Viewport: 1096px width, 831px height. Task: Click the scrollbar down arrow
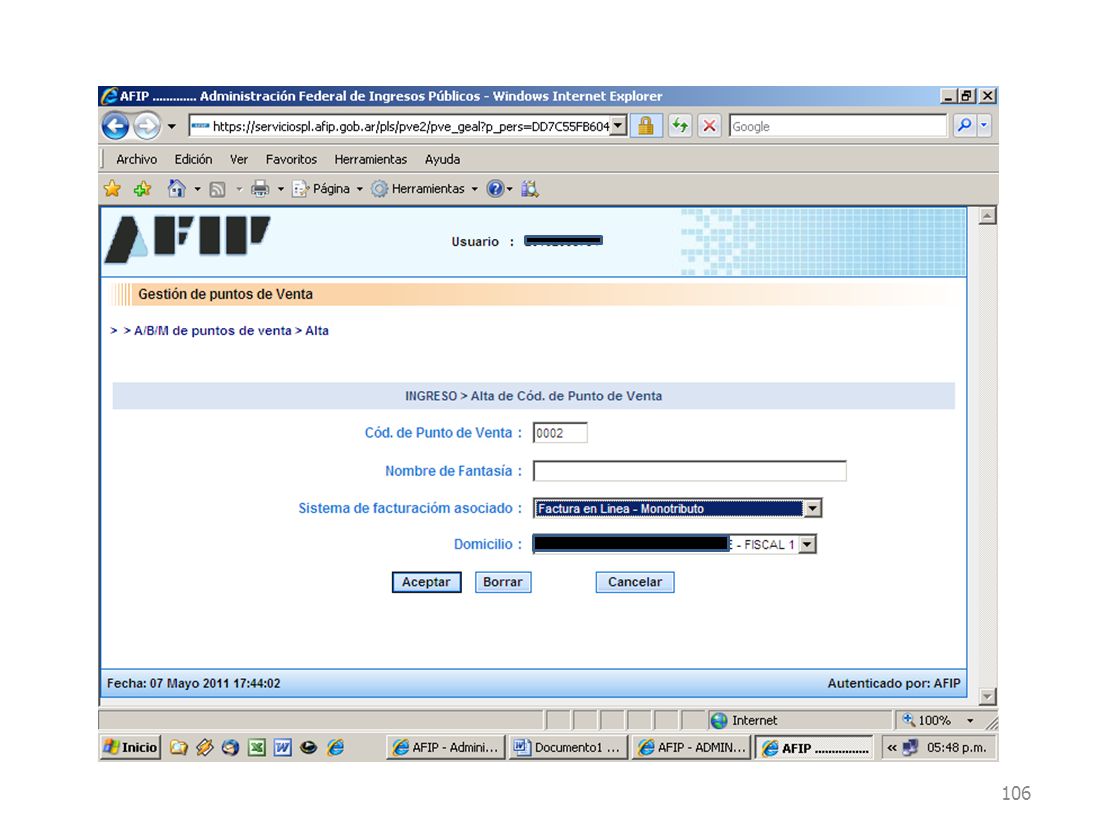pyautogui.click(x=987, y=696)
